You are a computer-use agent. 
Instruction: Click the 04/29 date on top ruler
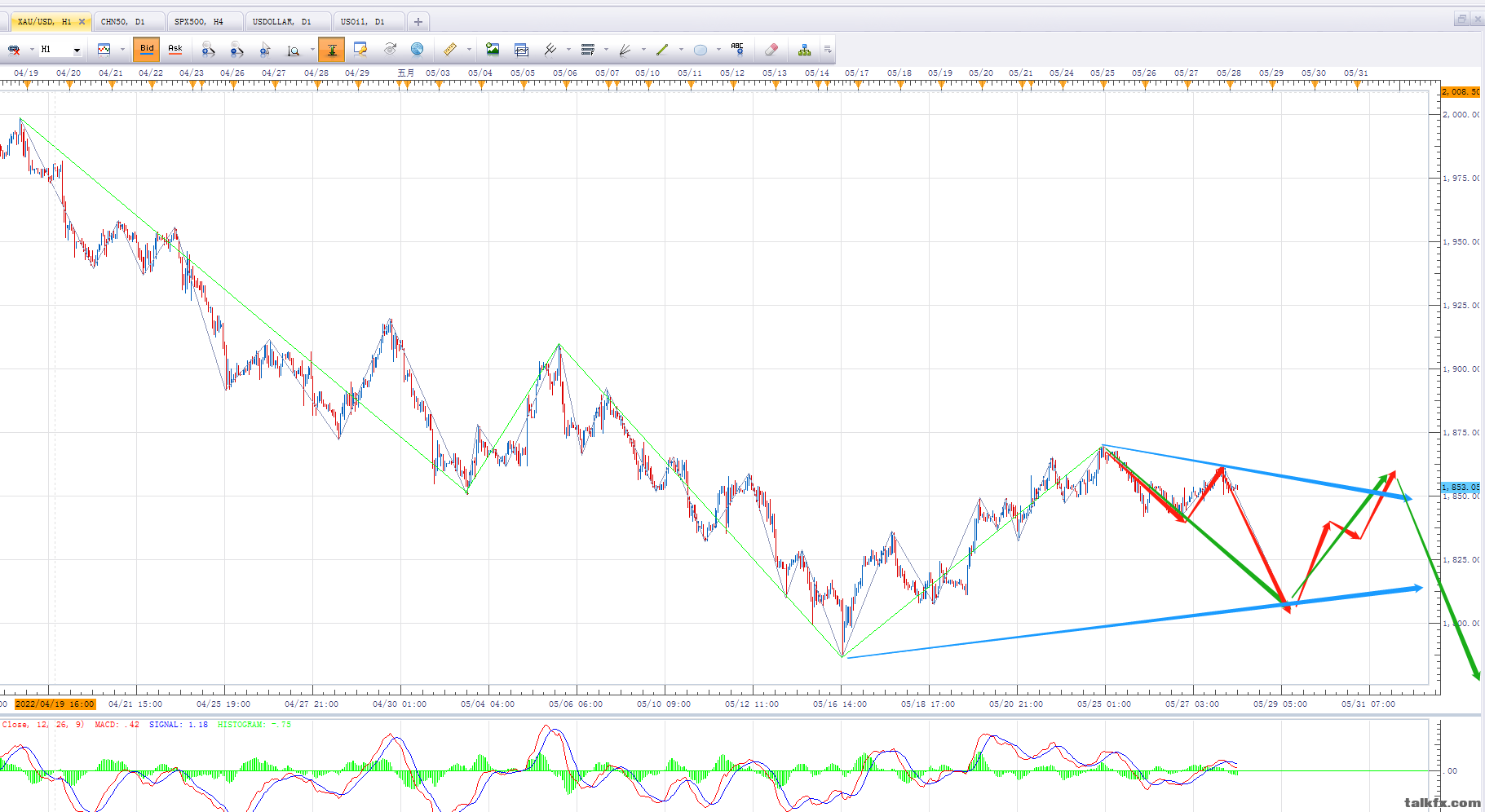(x=357, y=73)
